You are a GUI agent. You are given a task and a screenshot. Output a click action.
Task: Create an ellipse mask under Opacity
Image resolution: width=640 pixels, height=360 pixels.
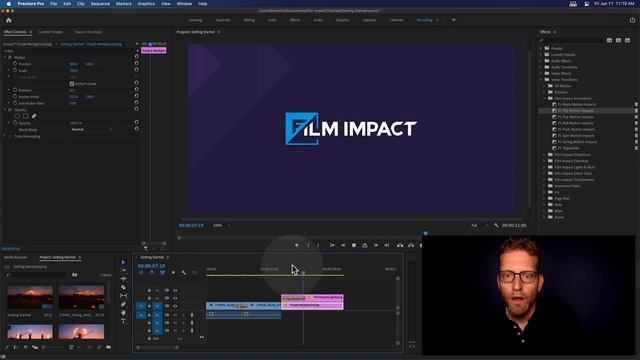[x=17, y=116]
